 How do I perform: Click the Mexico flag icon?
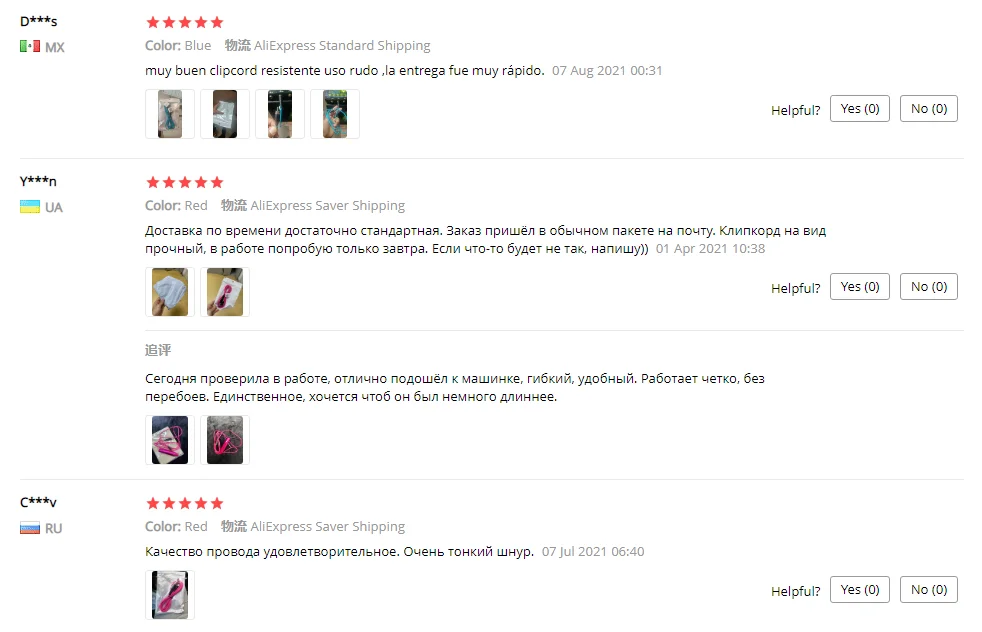(x=29, y=47)
